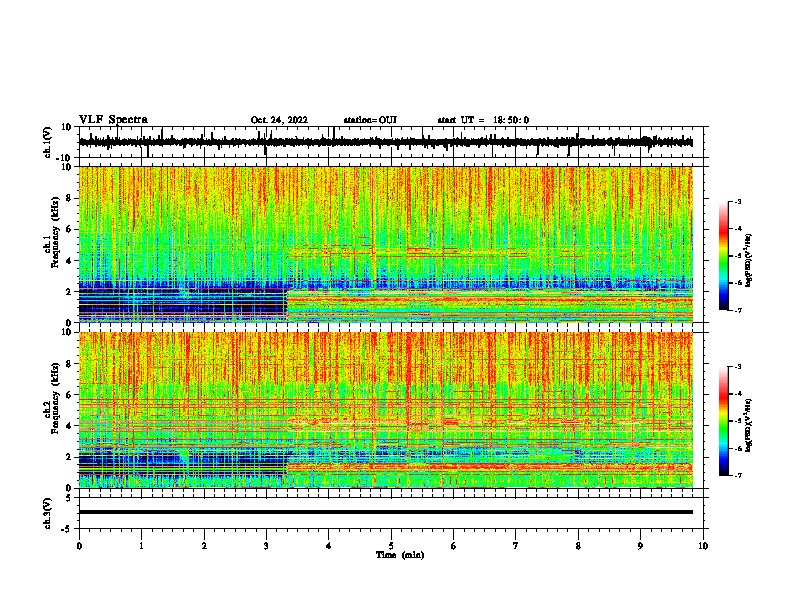
Task: Click time axis tick label '0'
Action: (x=79, y=546)
